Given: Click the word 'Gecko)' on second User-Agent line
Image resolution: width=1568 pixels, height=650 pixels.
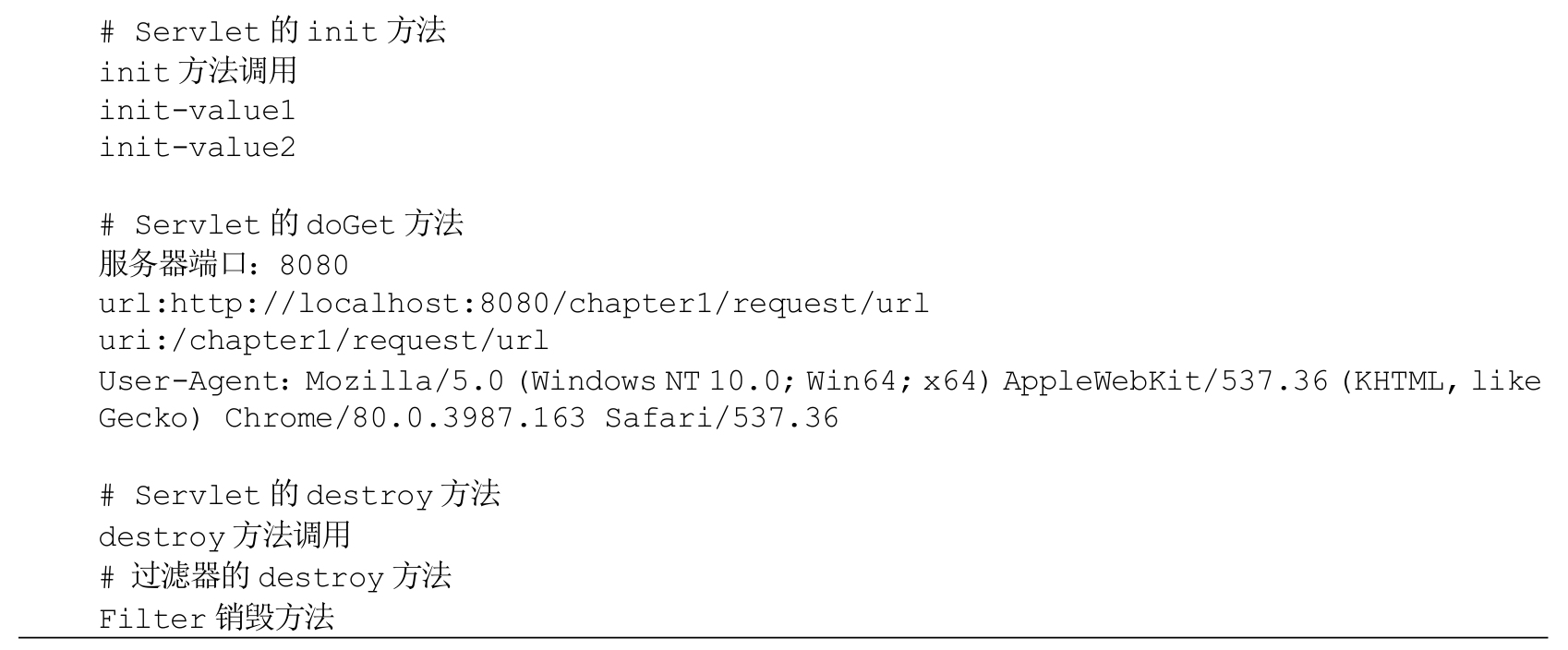Looking at the screenshot, I should (150, 418).
